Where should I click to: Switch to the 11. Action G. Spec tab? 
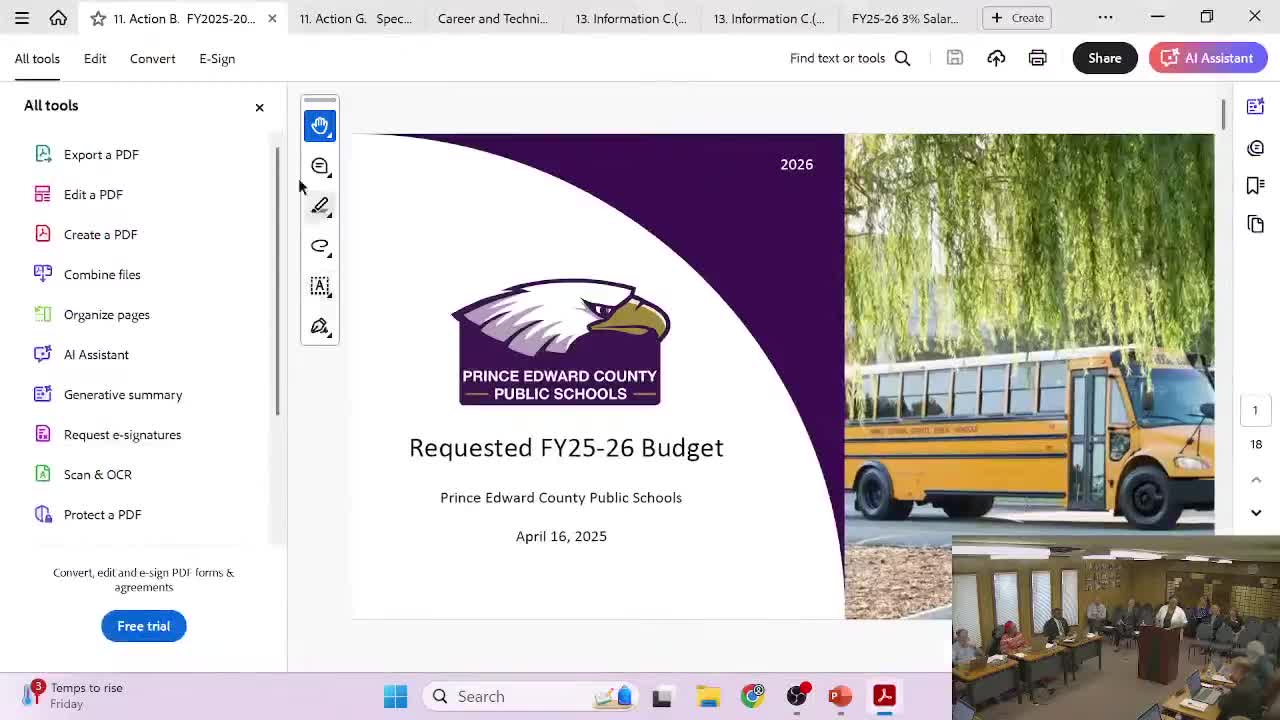point(356,18)
